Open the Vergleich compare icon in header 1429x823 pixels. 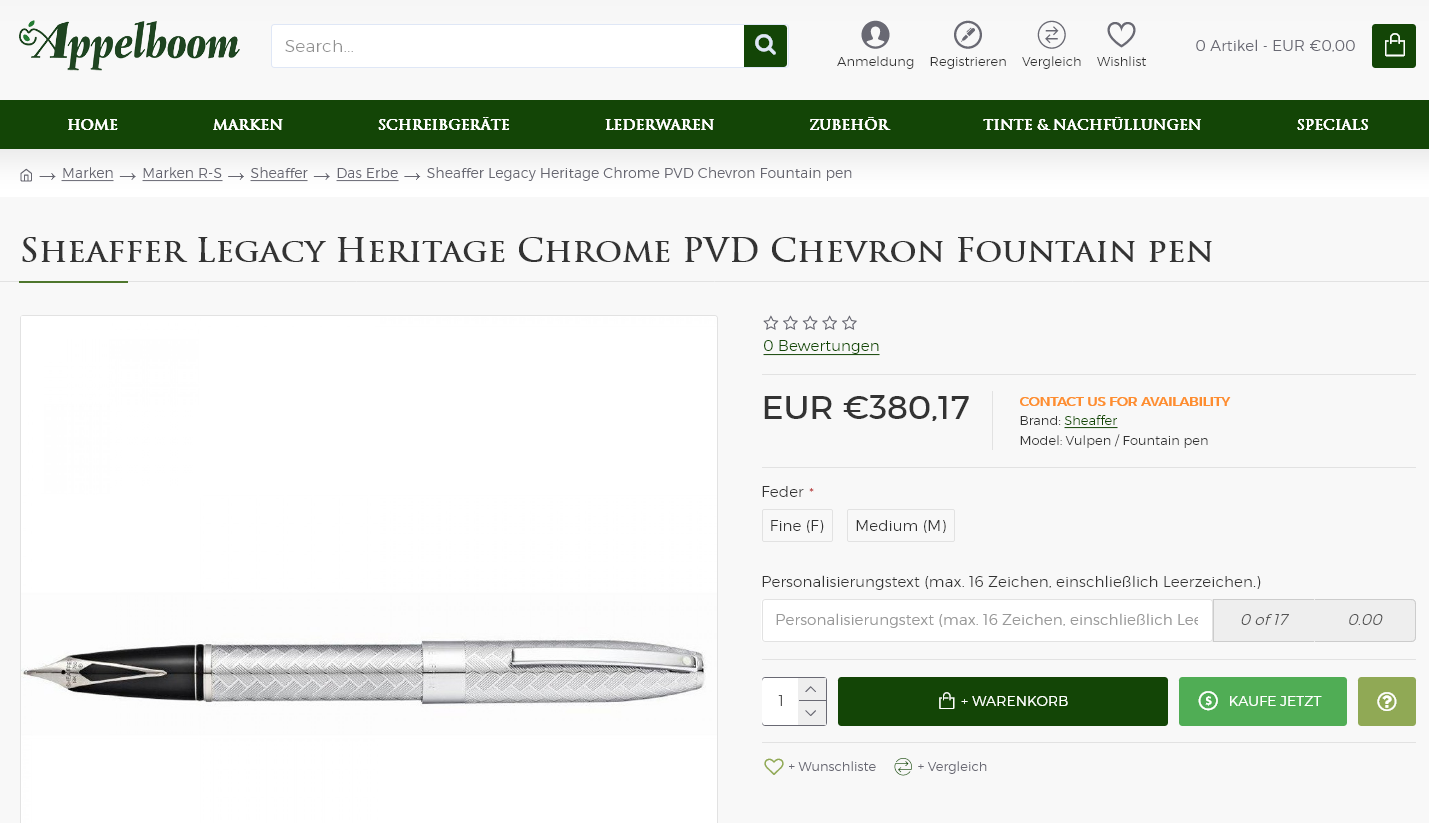[x=1051, y=36]
